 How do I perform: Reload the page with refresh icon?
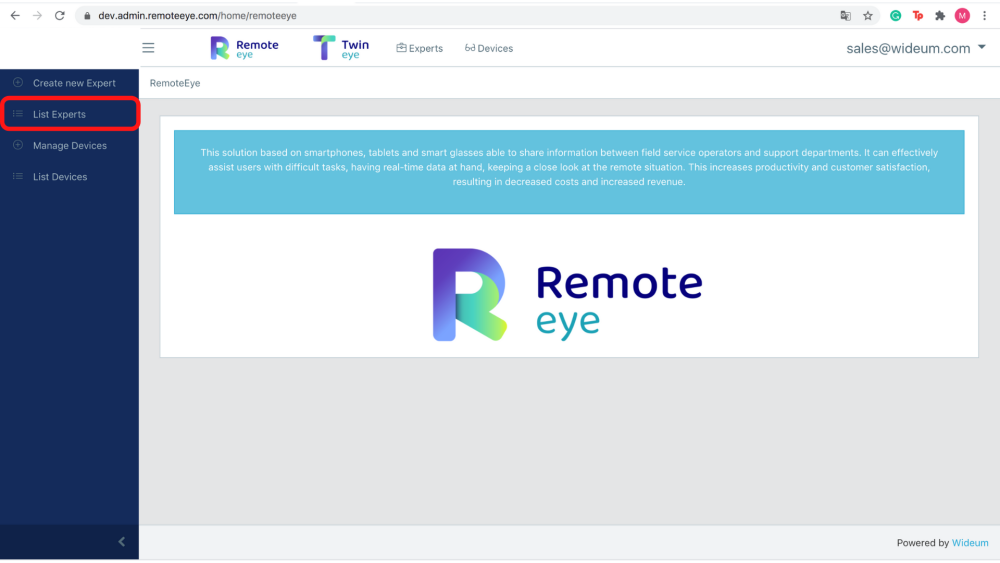[59, 15]
